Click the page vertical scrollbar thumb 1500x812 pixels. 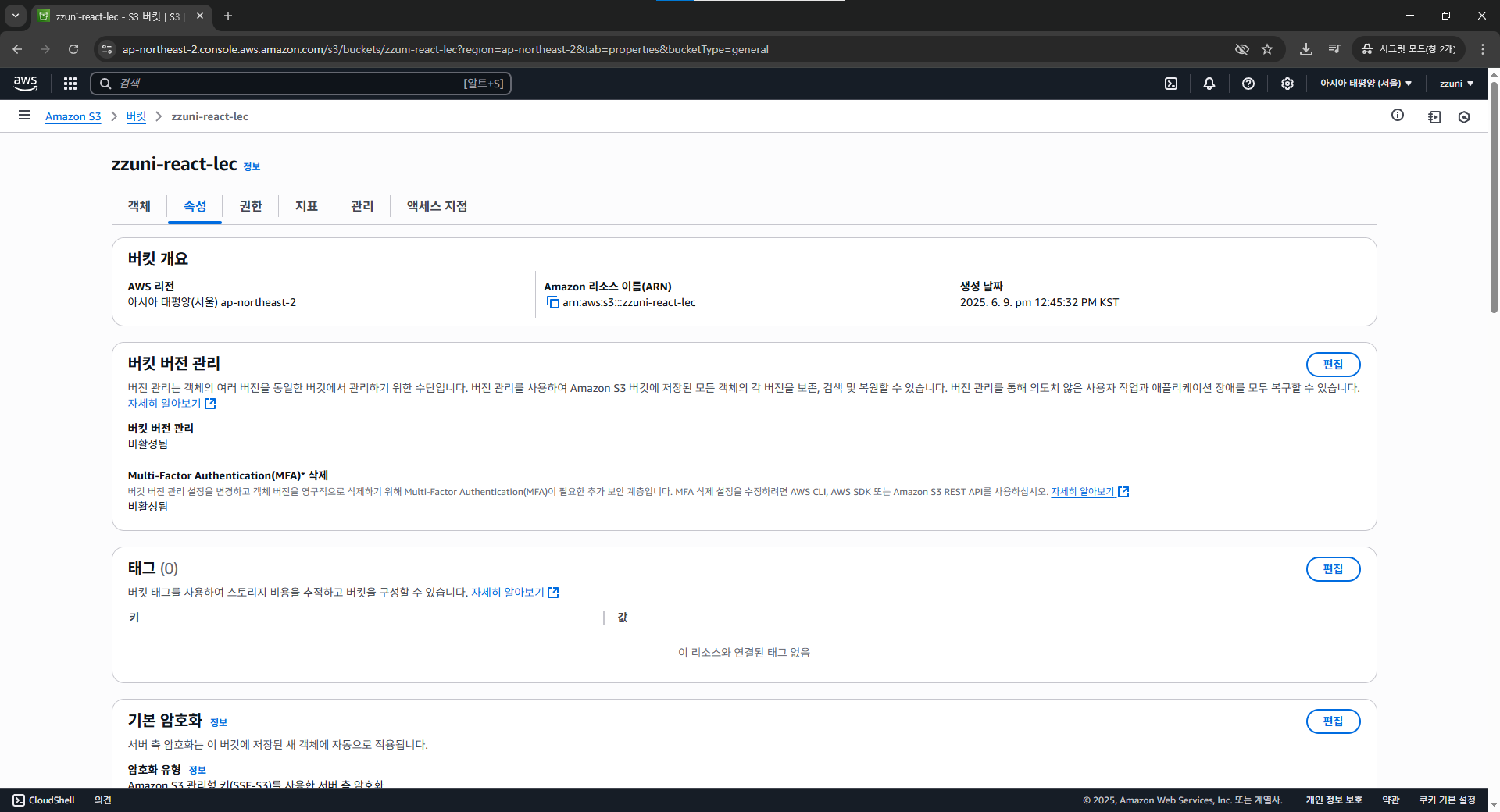pyautogui.click(x=1494, y=197)
